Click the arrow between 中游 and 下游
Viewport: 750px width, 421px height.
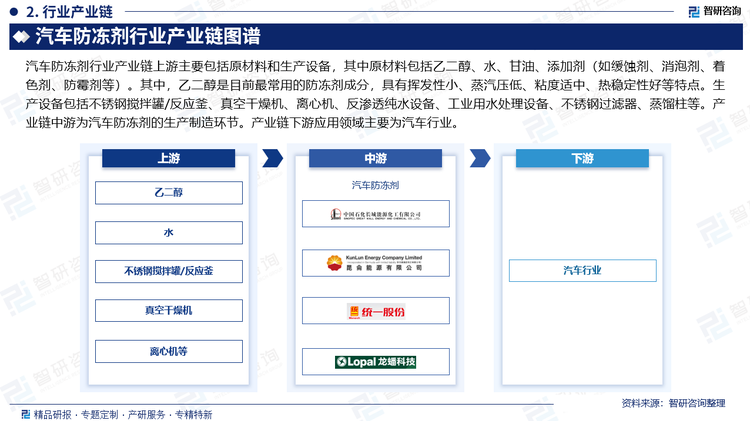[480, 158]
